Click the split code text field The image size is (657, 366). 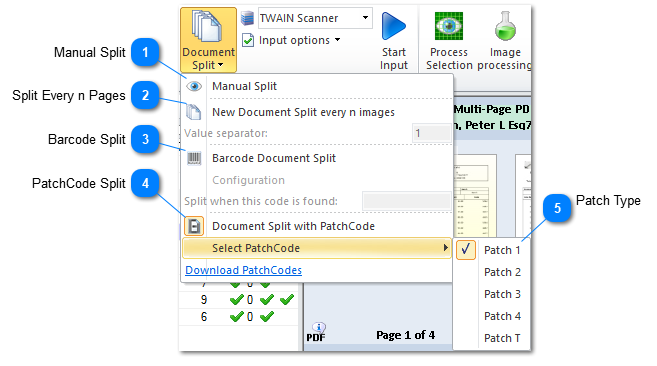click(406, 201)
